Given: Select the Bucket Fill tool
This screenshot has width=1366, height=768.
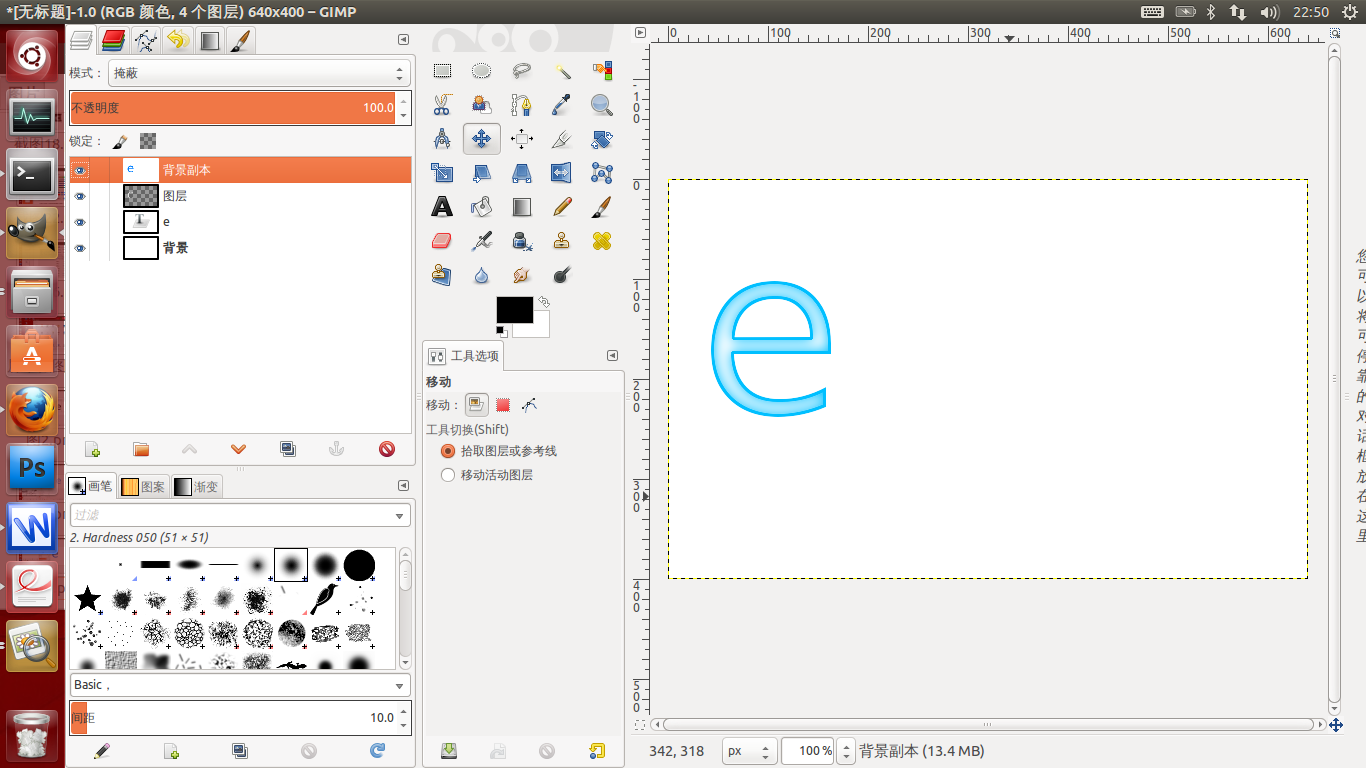Looking at the screenshot, I should coord(482,207).
